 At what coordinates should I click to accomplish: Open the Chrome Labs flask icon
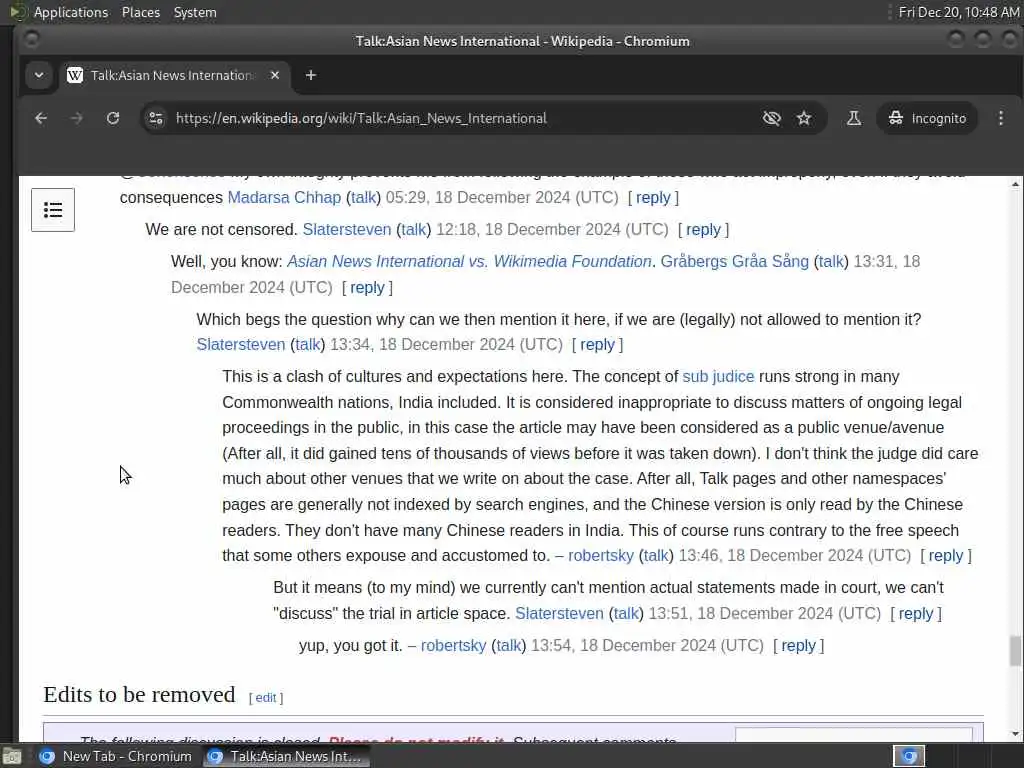(854, 118)
